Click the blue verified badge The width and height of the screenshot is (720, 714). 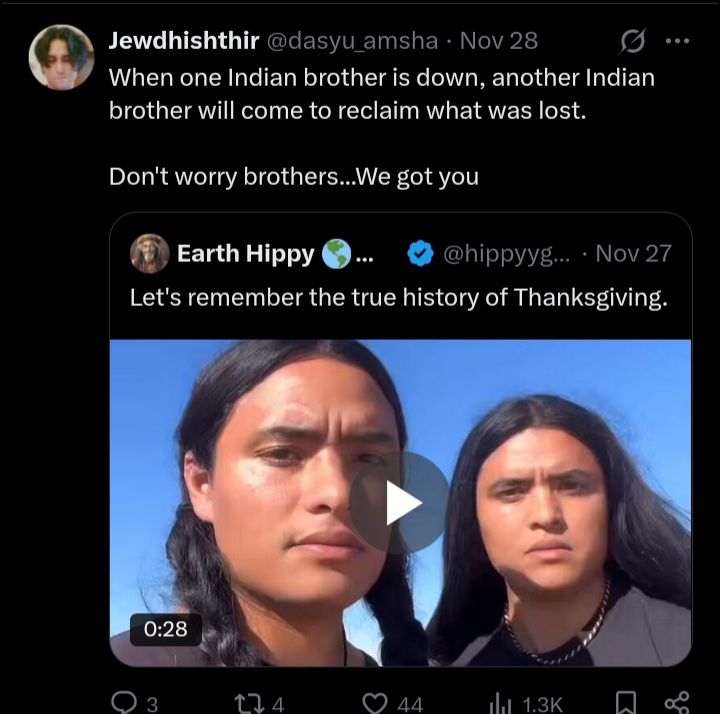pyautogui.click(x=420, y=254)
